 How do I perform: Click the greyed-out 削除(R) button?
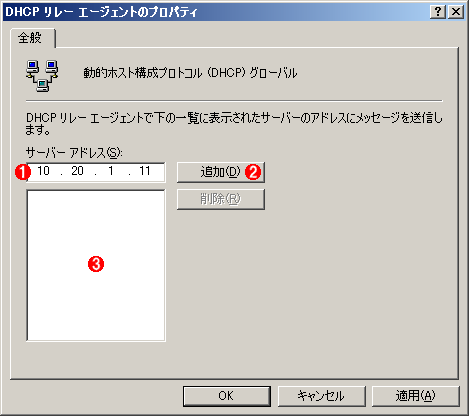(x=221, y=199)
